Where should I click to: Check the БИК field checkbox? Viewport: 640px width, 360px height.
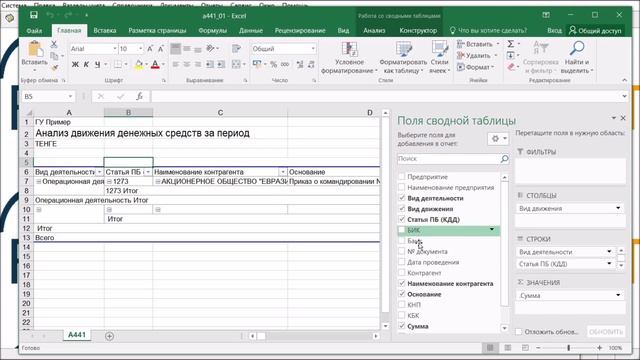402,230
